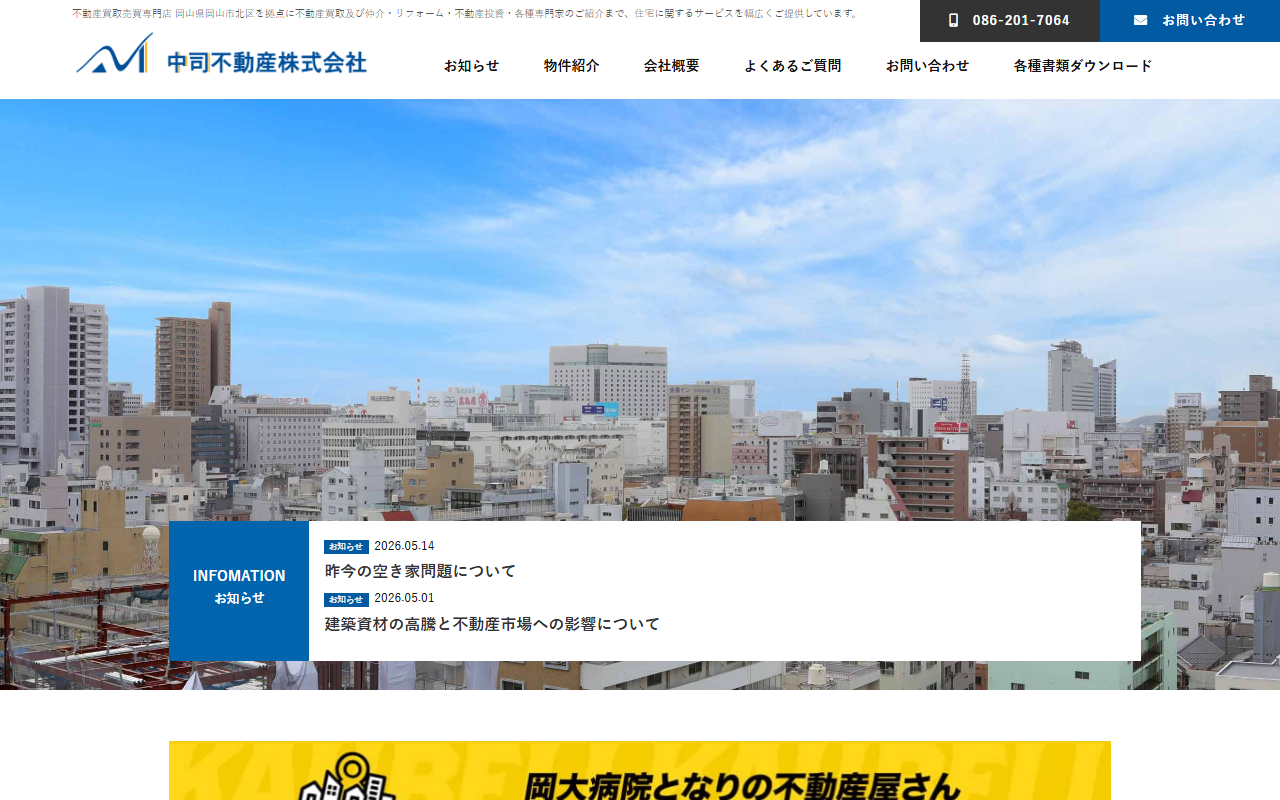
Task: Click the envelope icon in the contact button
Action: 1140,20
